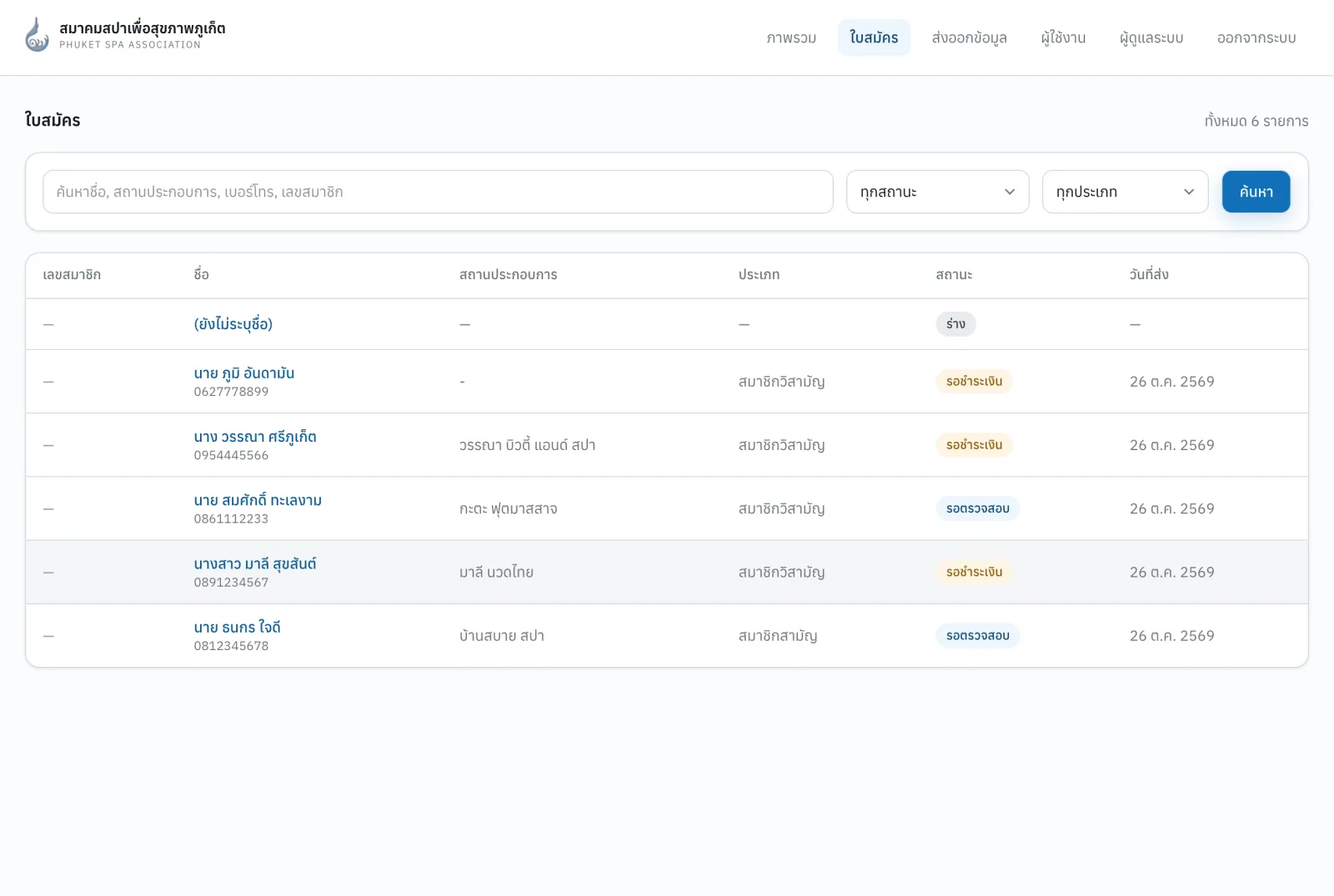Viewport: 1334px width, 896px height.
Task: Click the สถานประกอบการ column header
Action: [x=508, y=275]
